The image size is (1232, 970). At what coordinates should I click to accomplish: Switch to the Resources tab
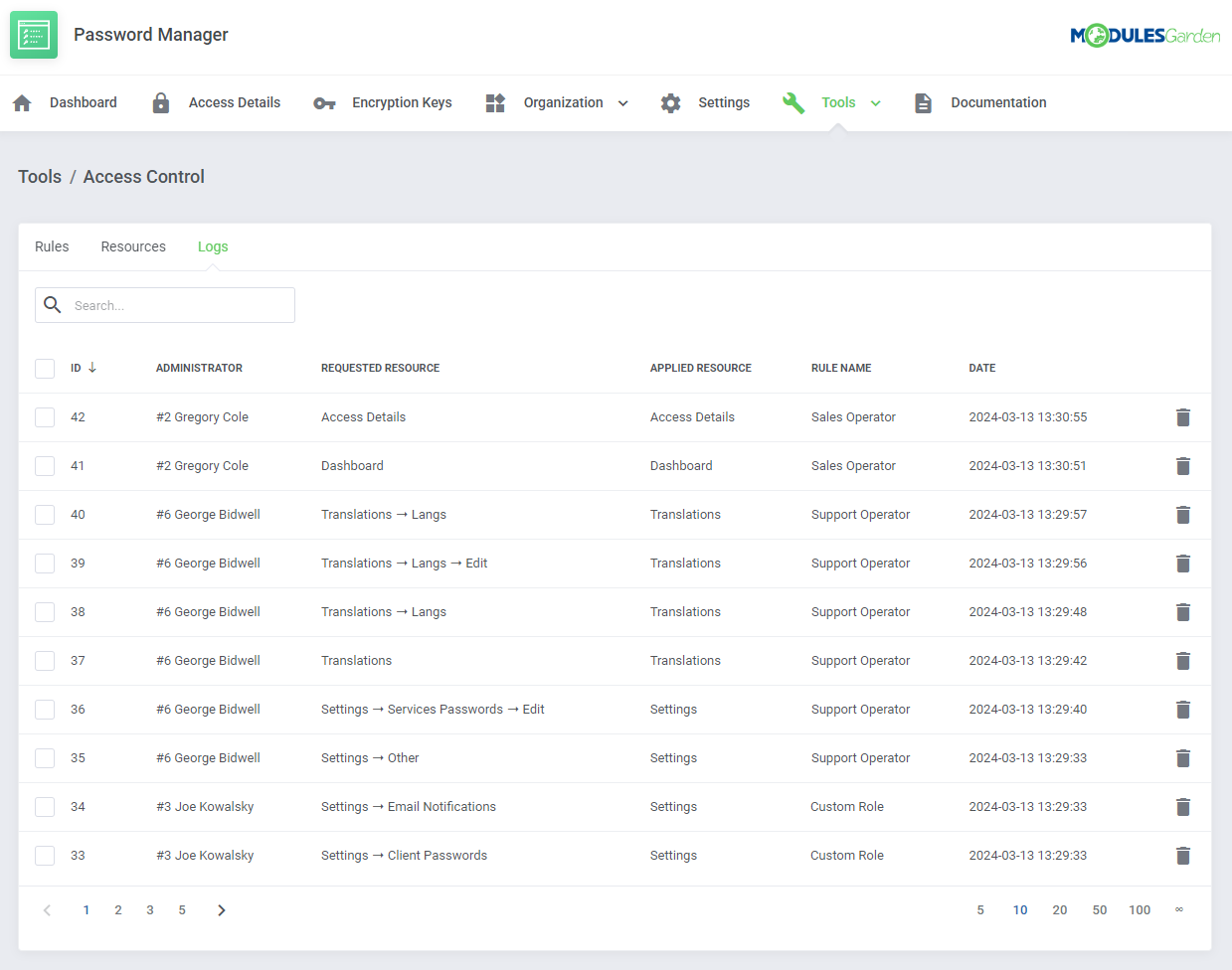click(x=133, y=247)
